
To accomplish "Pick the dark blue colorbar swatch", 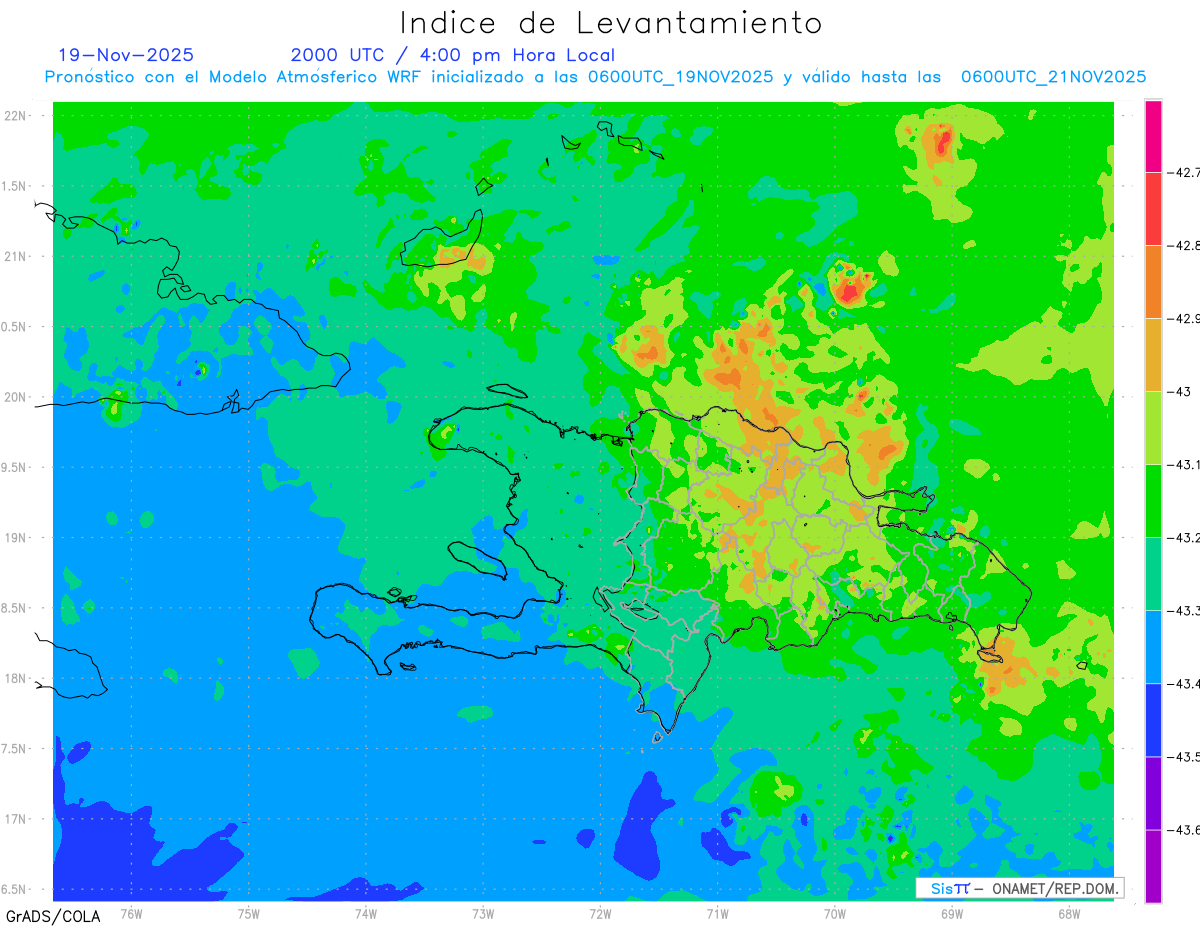I will (x=1153, y=720).
